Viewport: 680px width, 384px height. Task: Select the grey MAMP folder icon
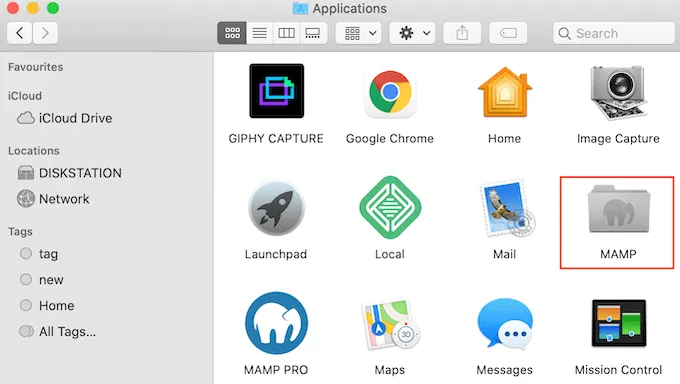click(x=618, y=208)
